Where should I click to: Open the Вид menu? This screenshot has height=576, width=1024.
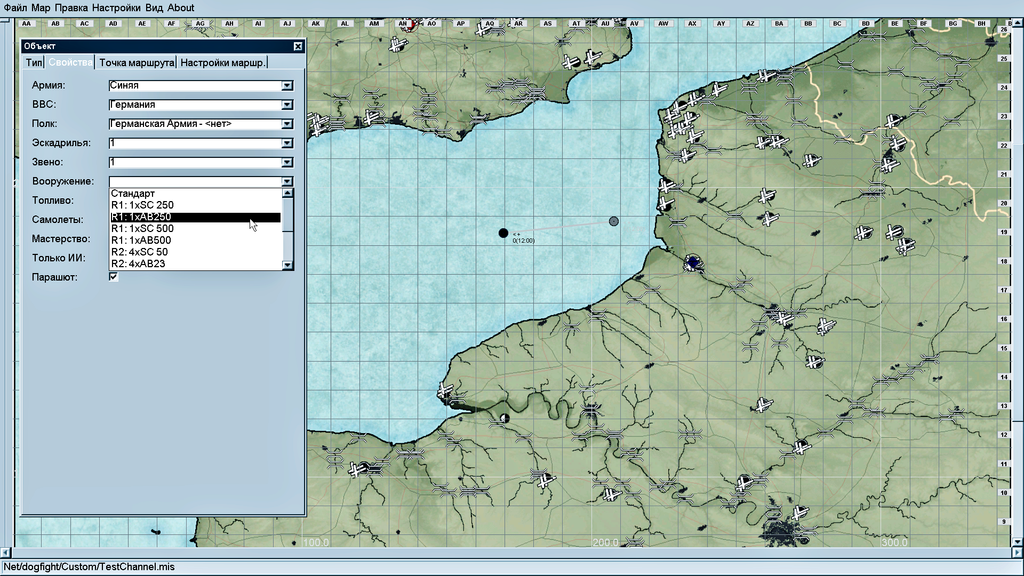(x=154, y=8)
